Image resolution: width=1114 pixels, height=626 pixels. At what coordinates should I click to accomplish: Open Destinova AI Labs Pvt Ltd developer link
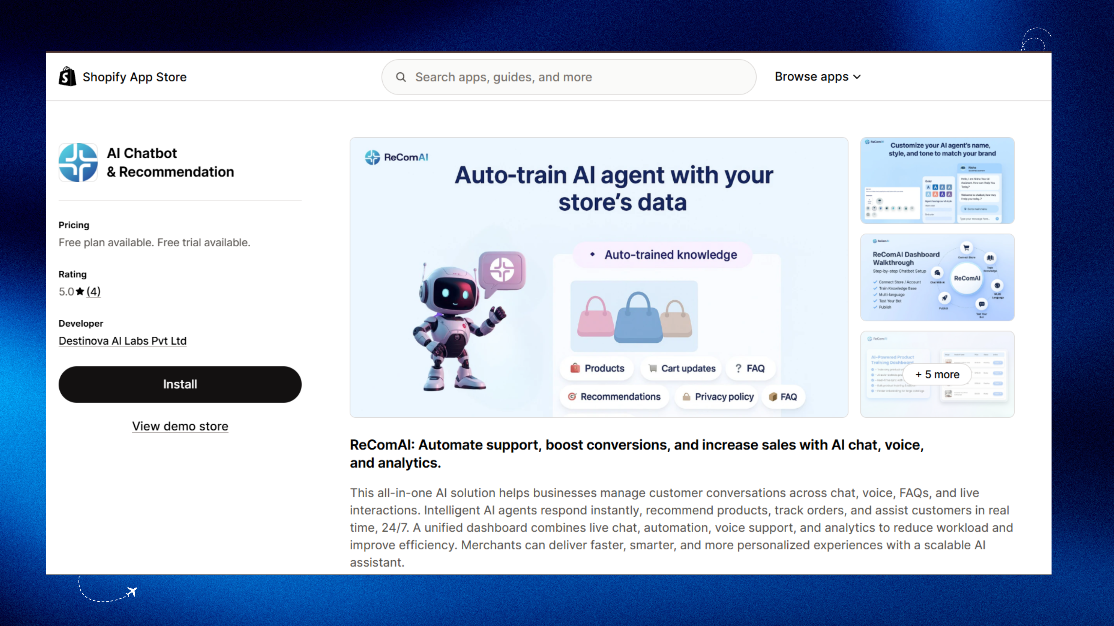point(122,341)
